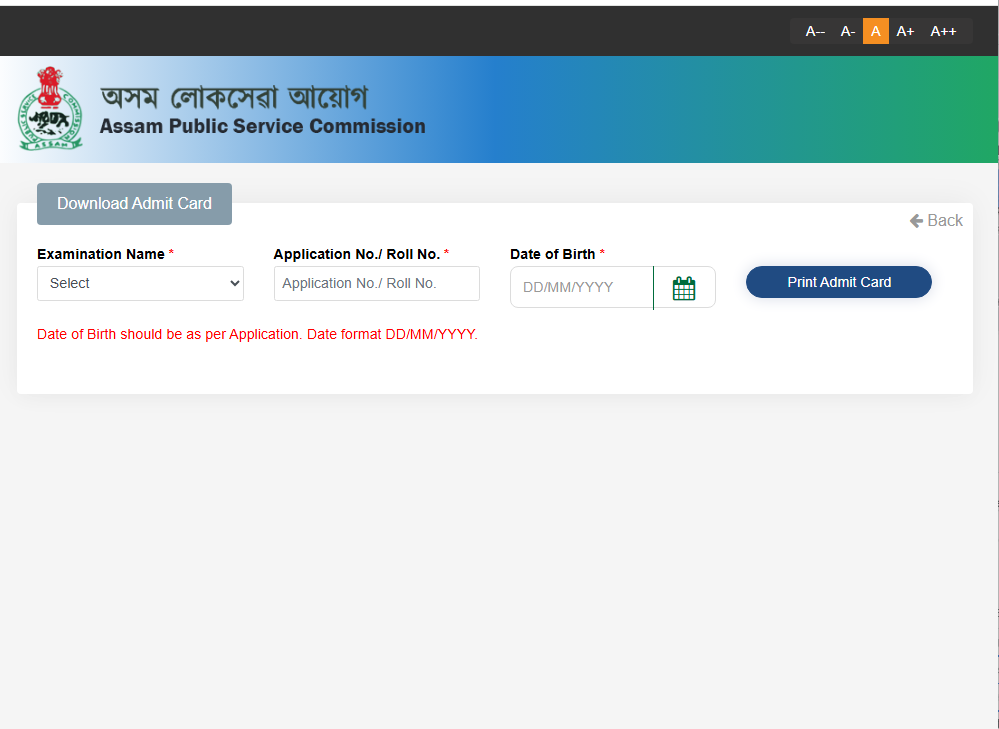The image size is (999, 729).
Task: Click the DD/MM/YYYY date of birth field
Action: pos(581,288)
